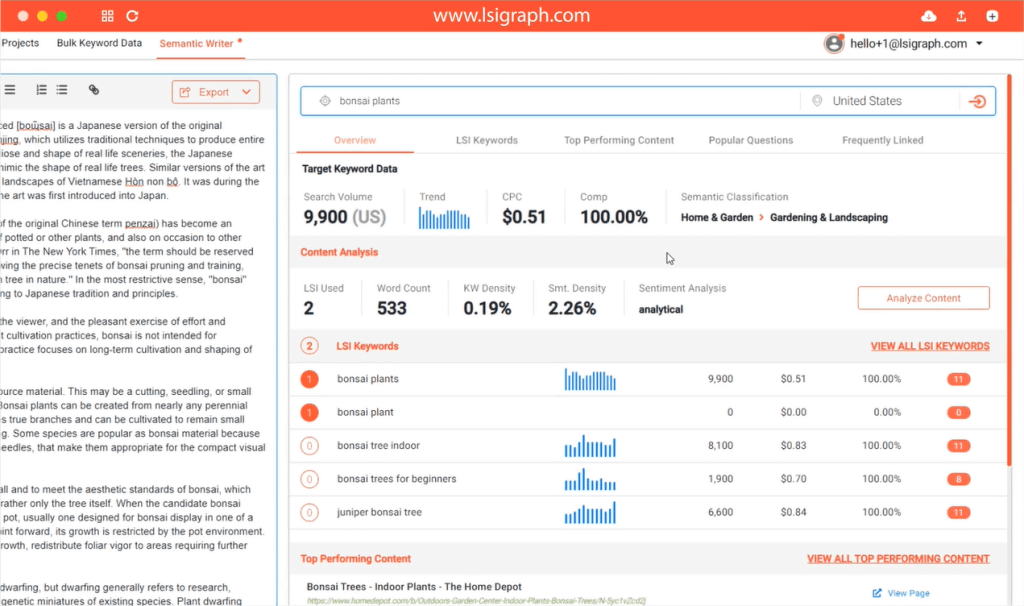Open the United States country selector
Viewport: 1024px width, 606px height.
tap(867, 101)
